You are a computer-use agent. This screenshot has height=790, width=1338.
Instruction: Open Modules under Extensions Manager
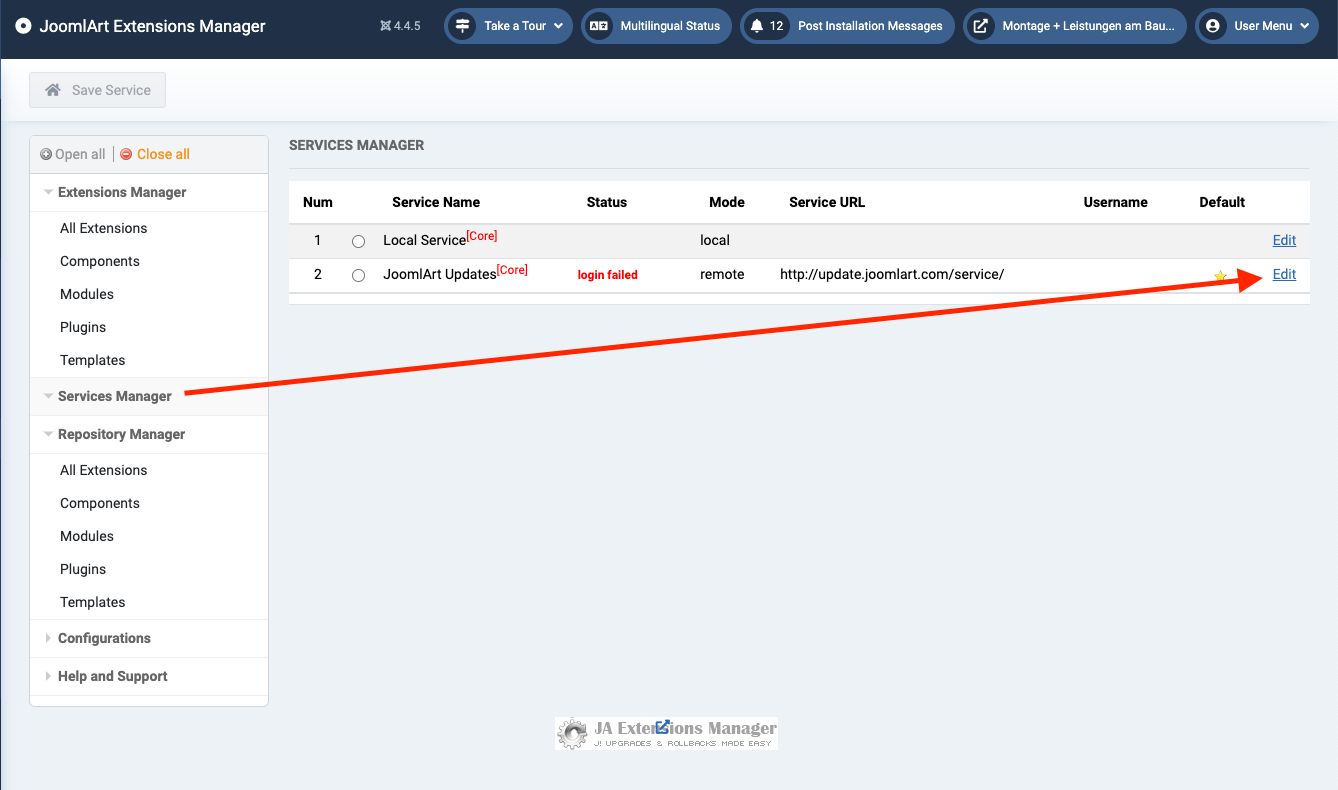tap(87, 294)
